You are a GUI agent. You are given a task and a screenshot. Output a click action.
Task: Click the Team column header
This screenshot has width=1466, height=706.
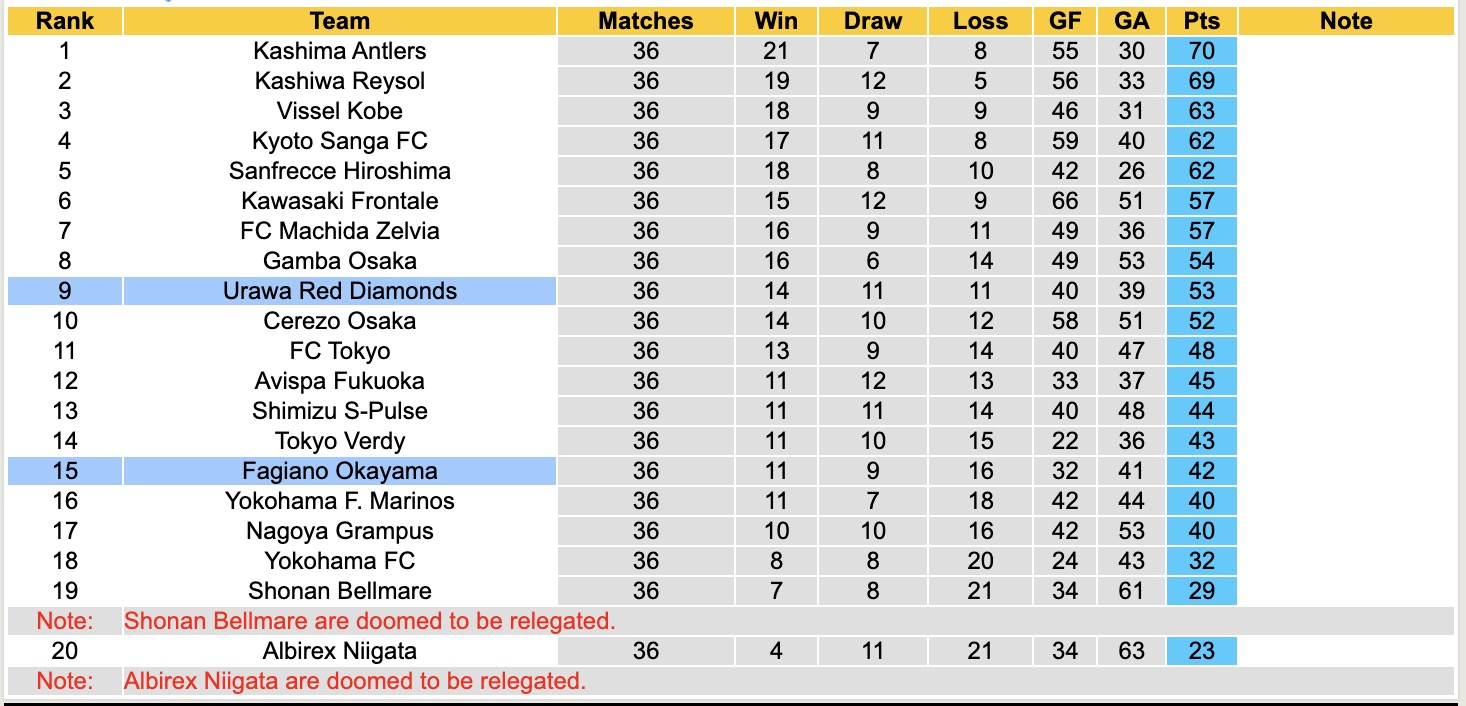point(340,21)
